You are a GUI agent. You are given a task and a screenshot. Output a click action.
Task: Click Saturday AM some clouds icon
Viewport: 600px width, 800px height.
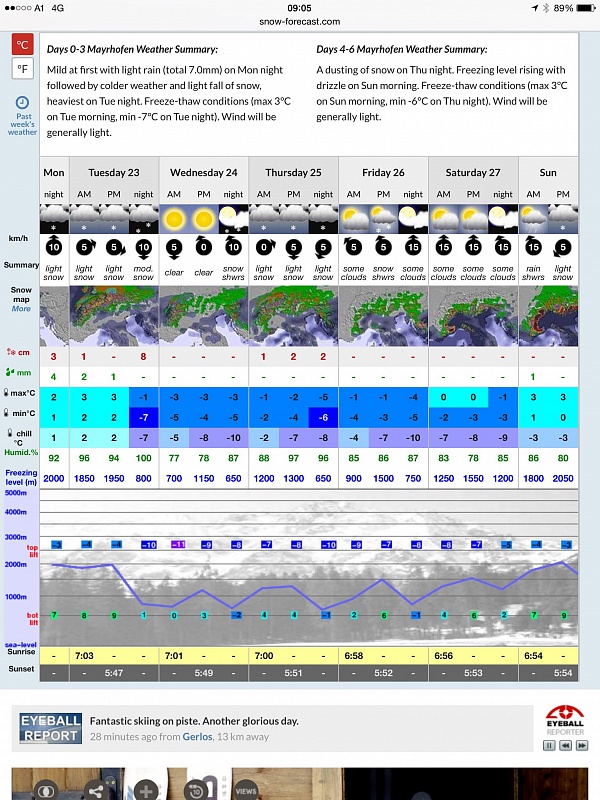point(443,219)
